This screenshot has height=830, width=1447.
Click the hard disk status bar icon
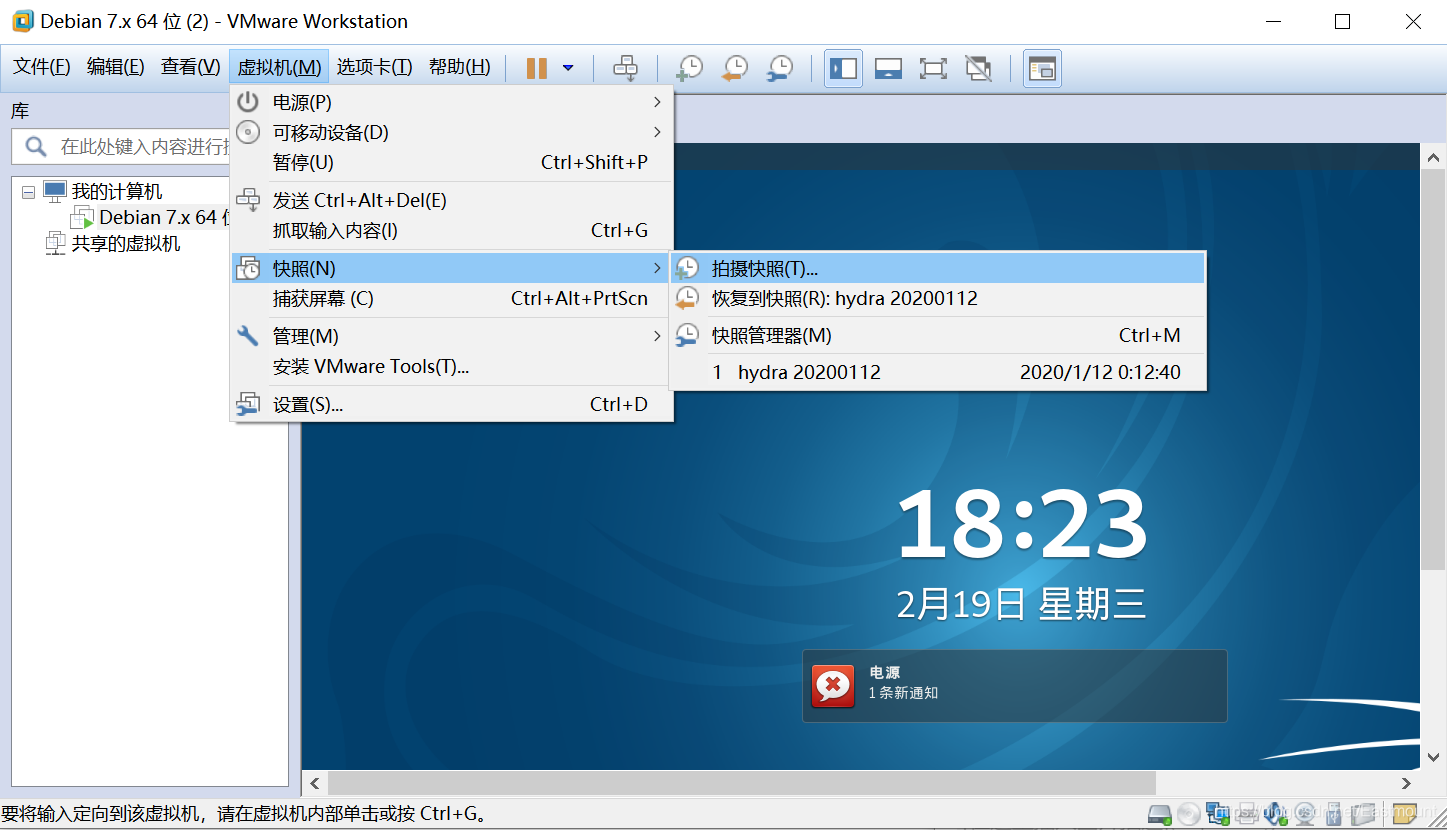pyautogui.click(x=1159, y=814)
